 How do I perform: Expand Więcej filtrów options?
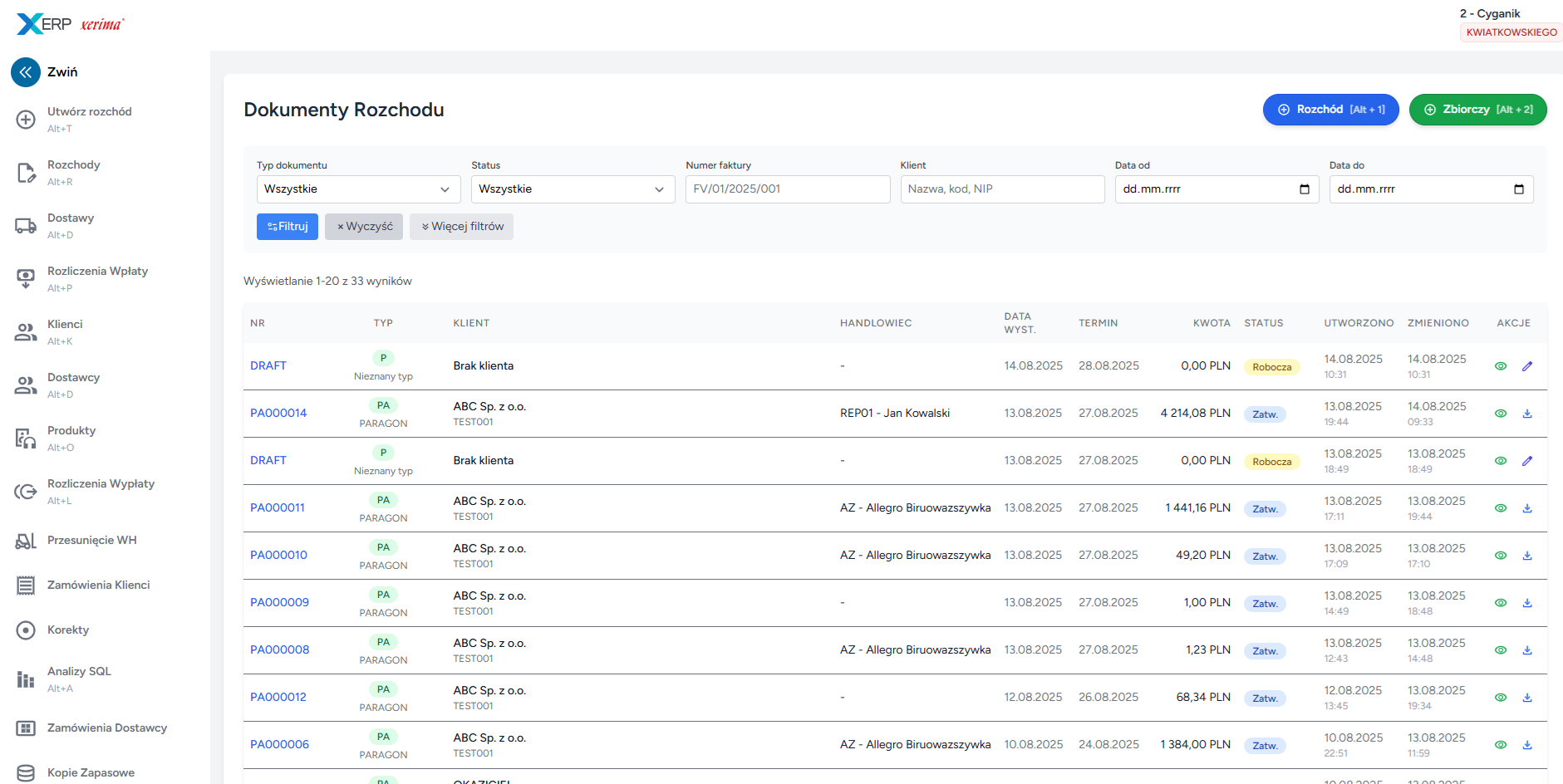click(461, 226)
